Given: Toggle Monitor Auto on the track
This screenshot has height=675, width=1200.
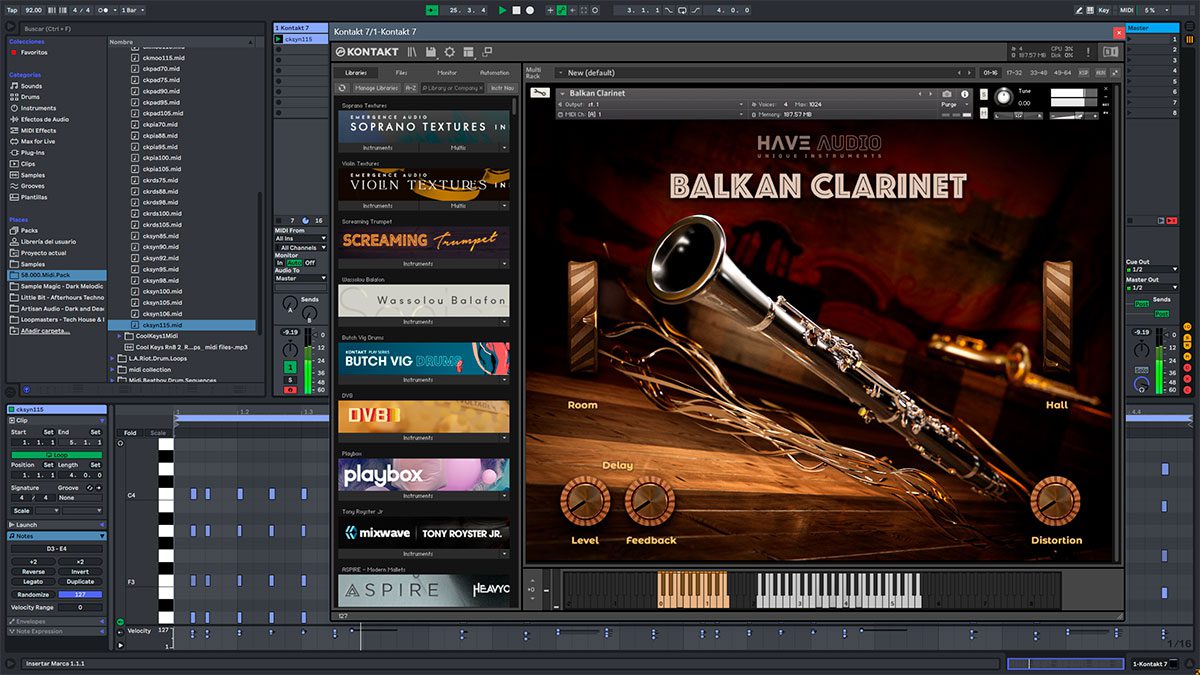Looking at the screenshot, I should point(294,263).
